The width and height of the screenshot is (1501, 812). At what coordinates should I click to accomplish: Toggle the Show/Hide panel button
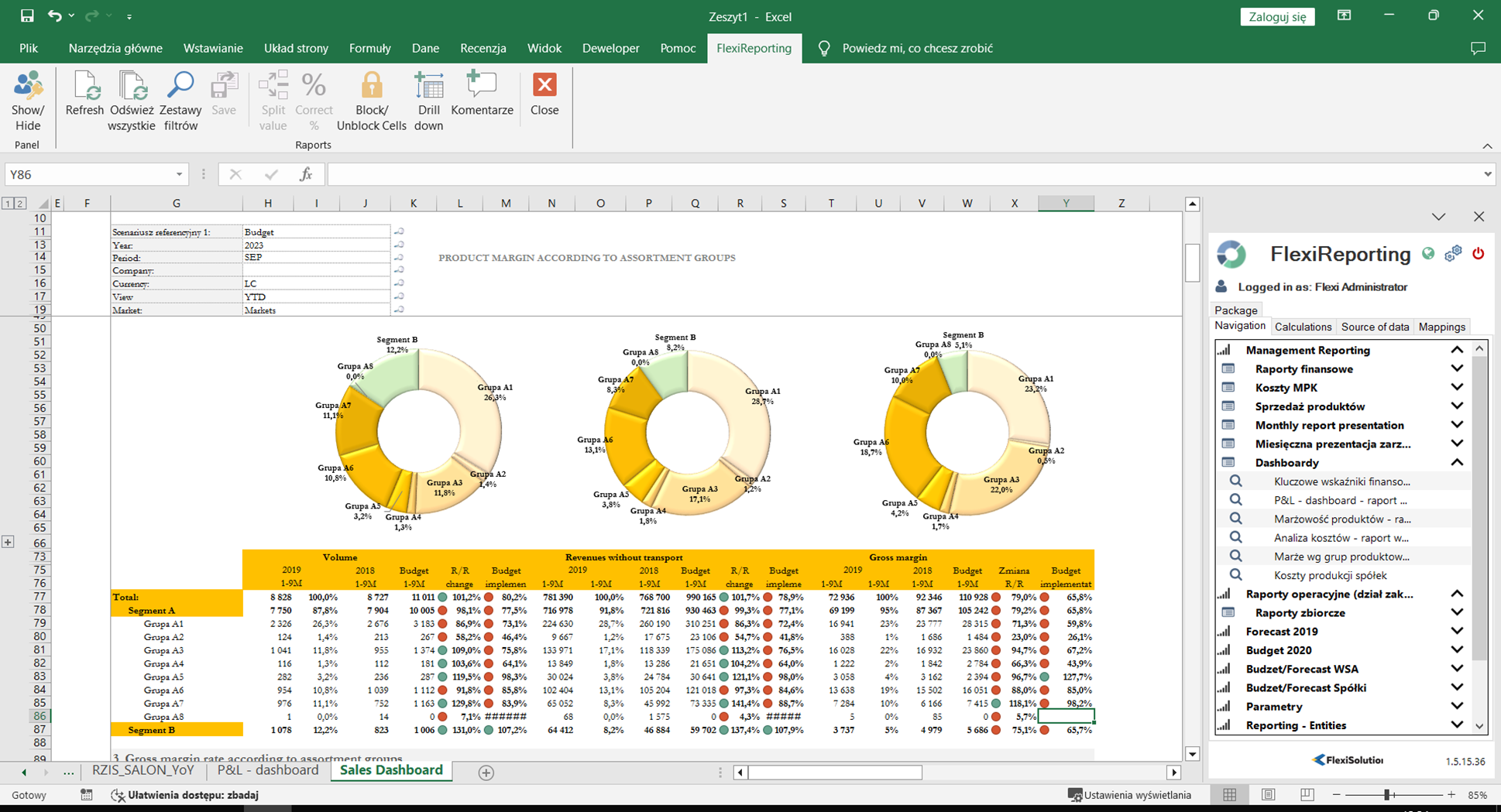pos(28,86)
